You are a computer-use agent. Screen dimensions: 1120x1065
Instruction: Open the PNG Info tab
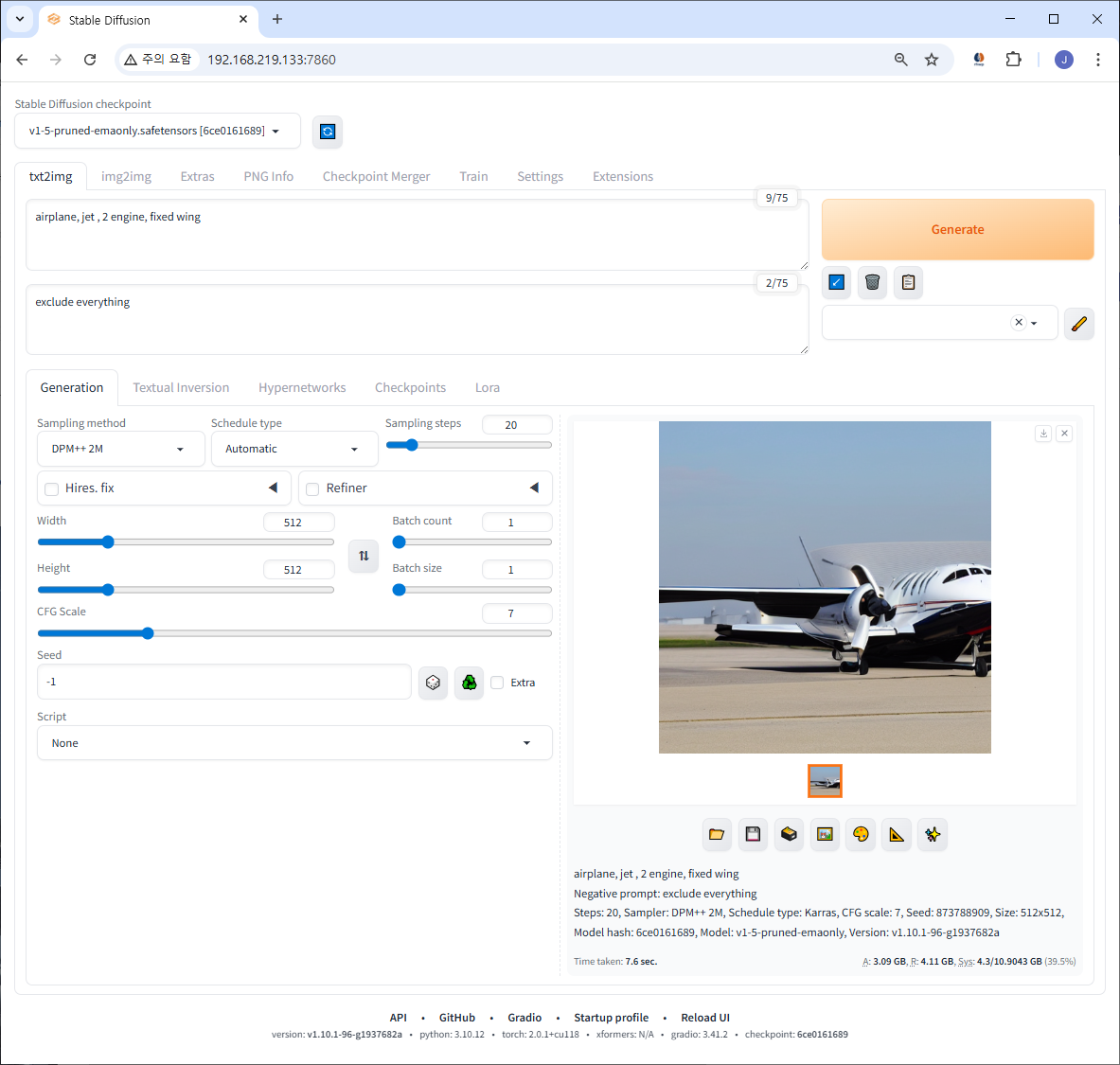269,176
